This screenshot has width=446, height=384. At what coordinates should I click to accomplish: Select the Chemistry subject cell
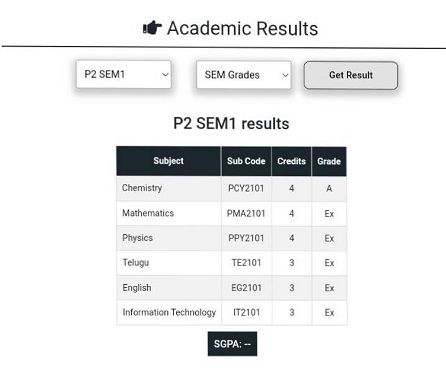click(169, 188)
